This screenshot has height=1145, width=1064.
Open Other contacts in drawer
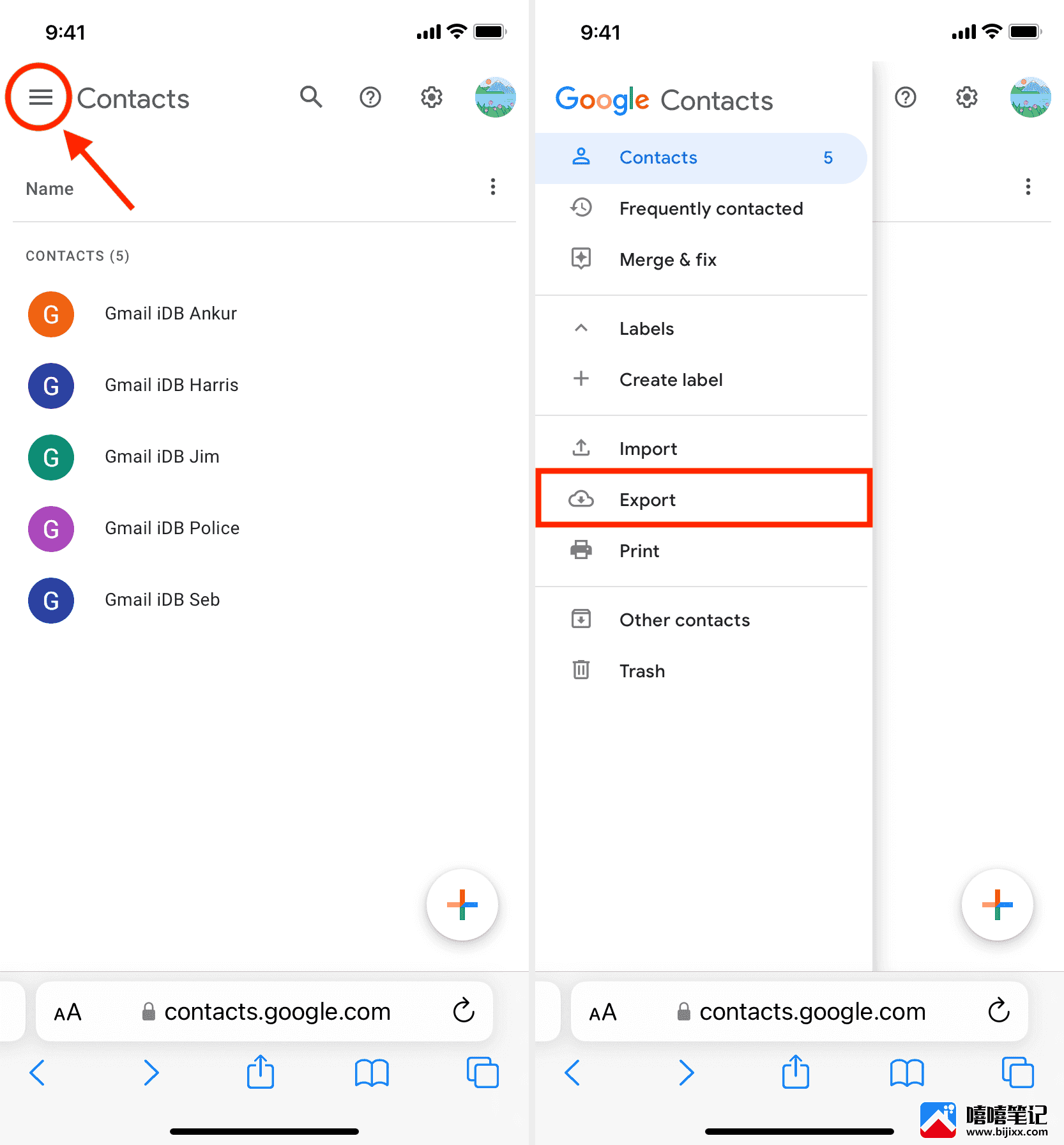tap(701, 620)
